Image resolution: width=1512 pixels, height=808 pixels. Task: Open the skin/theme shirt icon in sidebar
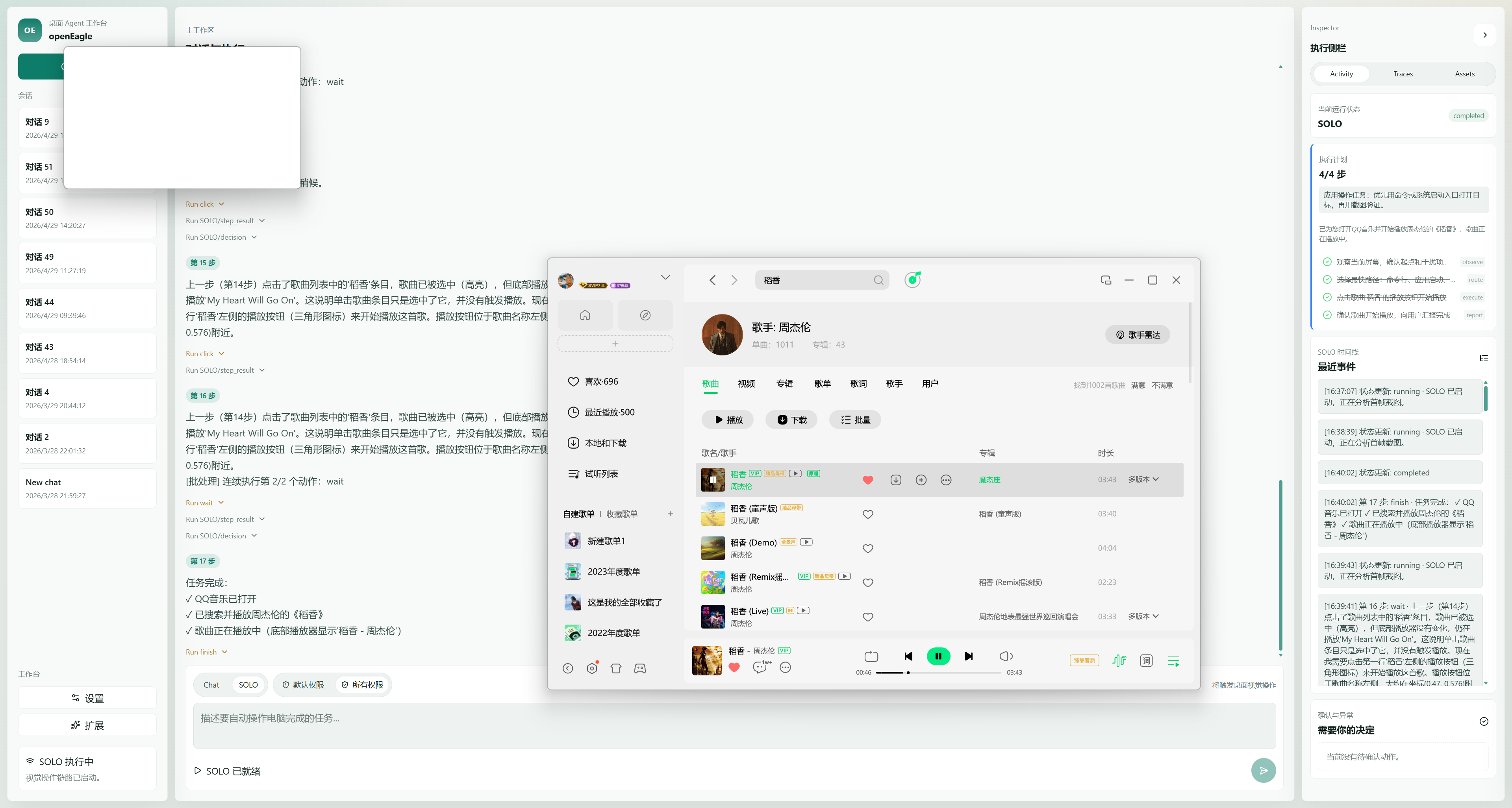click(x=616, y=668)
